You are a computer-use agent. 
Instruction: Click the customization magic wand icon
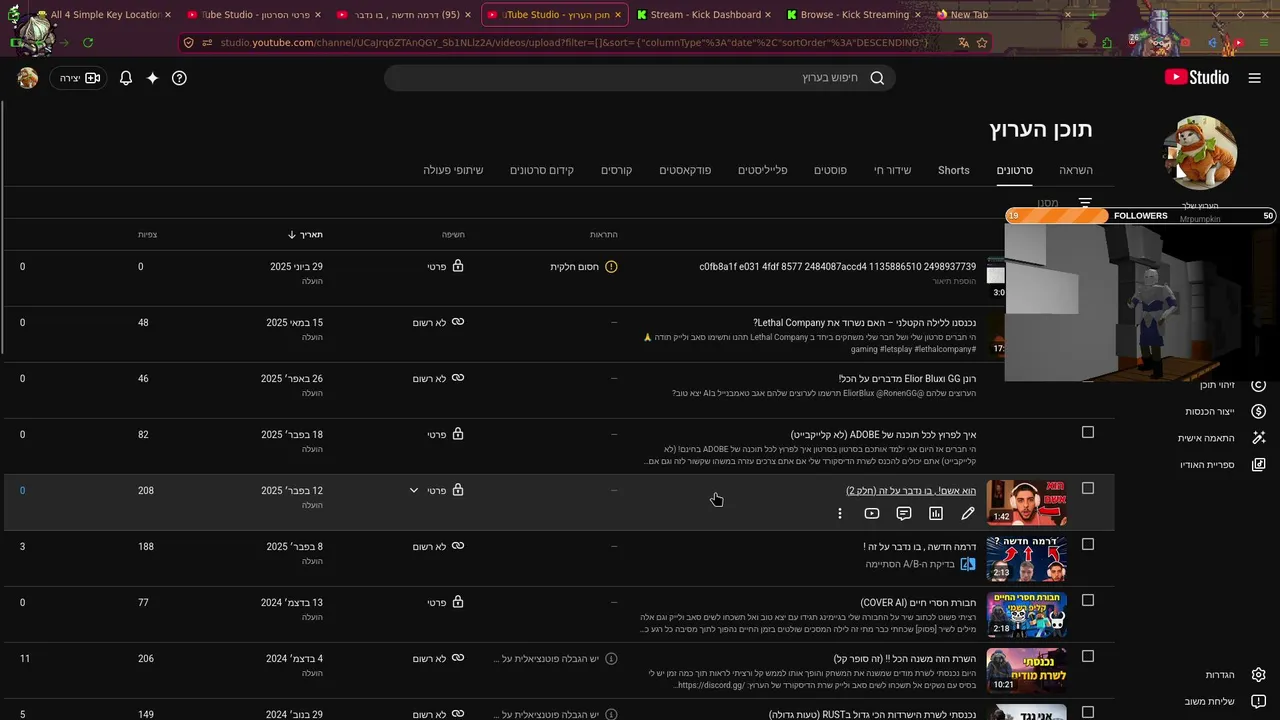[x=1259, y=438]
